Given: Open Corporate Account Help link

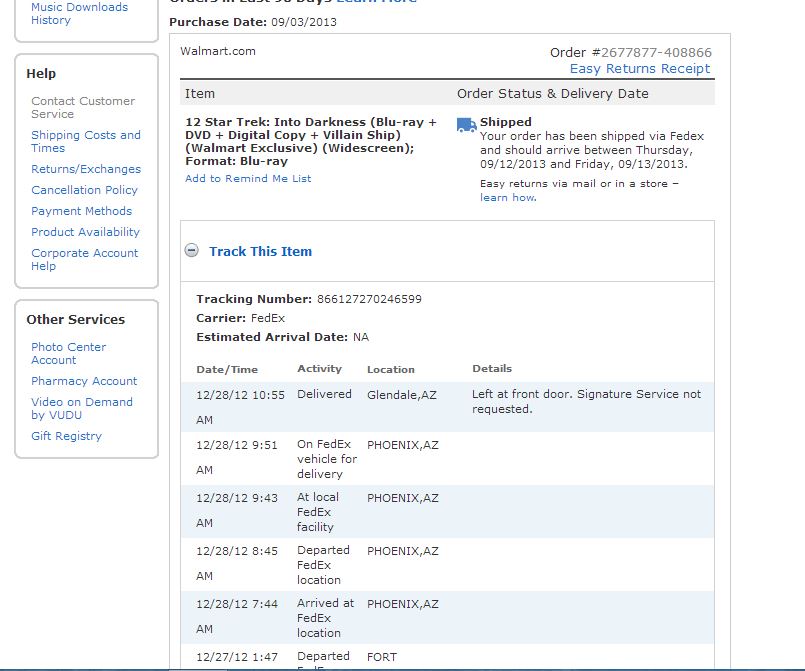Looking at the screenshot, I should pyautogui.click(x=84, y=259).
